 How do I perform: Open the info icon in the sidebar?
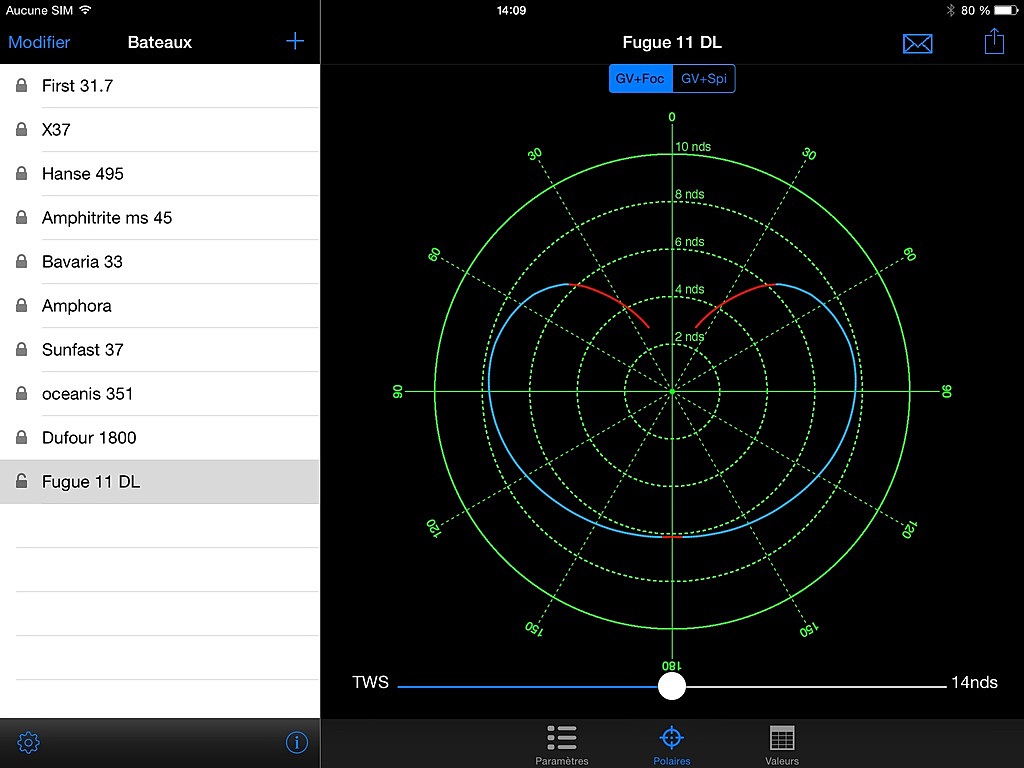[x=296, y=743]
